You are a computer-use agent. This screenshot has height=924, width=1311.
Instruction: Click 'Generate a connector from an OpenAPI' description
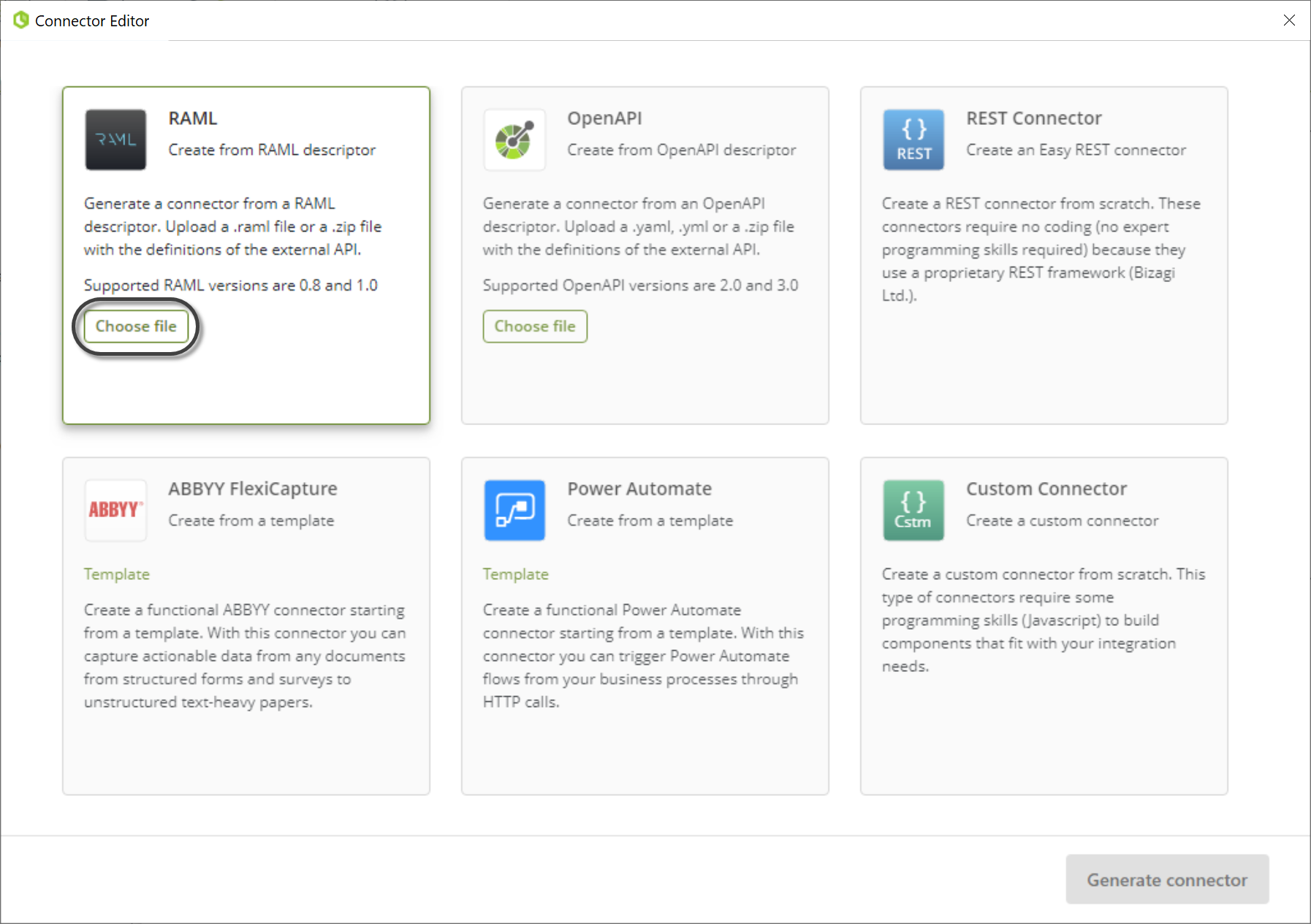click(639, 226)
